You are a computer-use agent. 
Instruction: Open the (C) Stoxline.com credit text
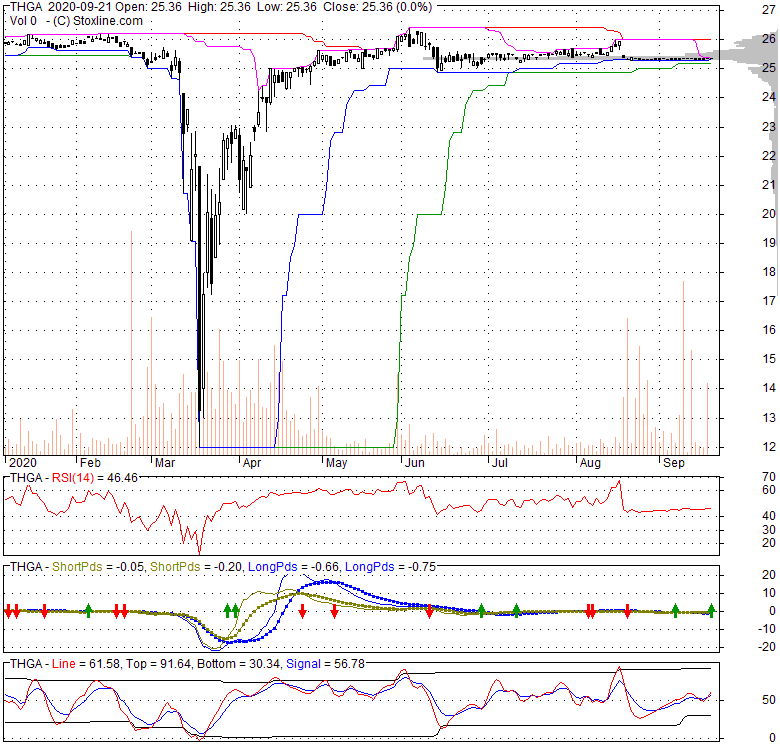pyautogui.click(x=98, y=21)
